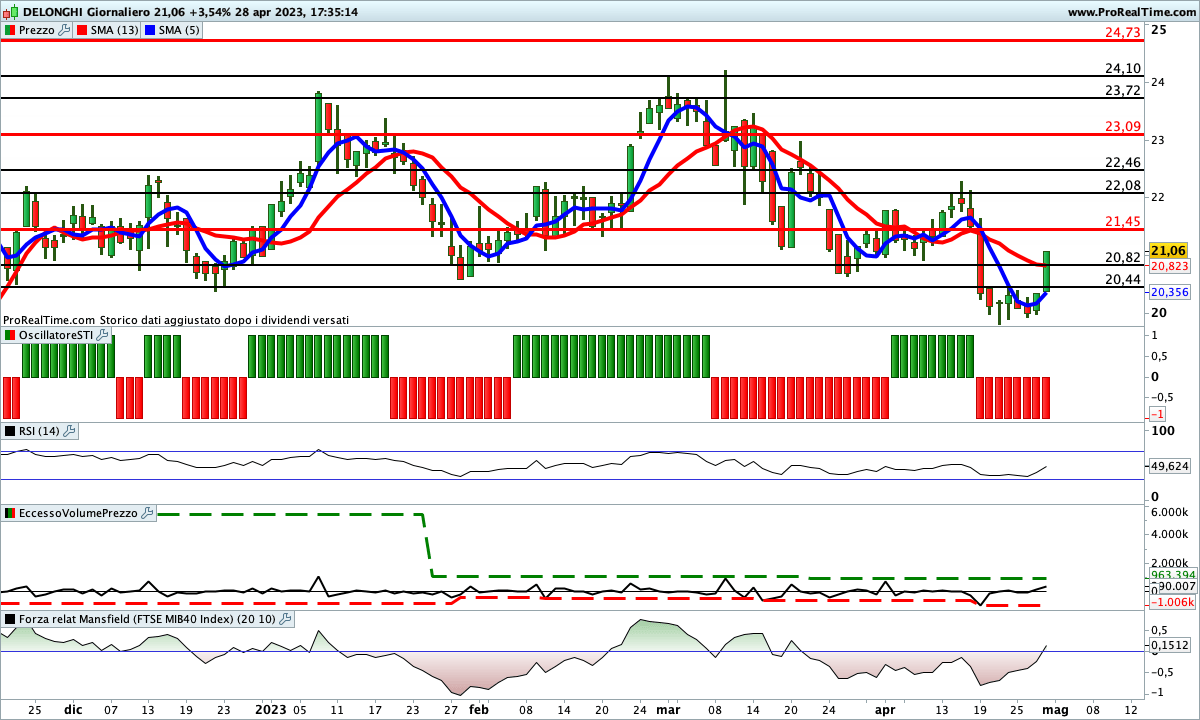This screenshot has height=720, width=1200.
Task: Click the RSI (14) wrench icon
Action: [x=69, y=431]
